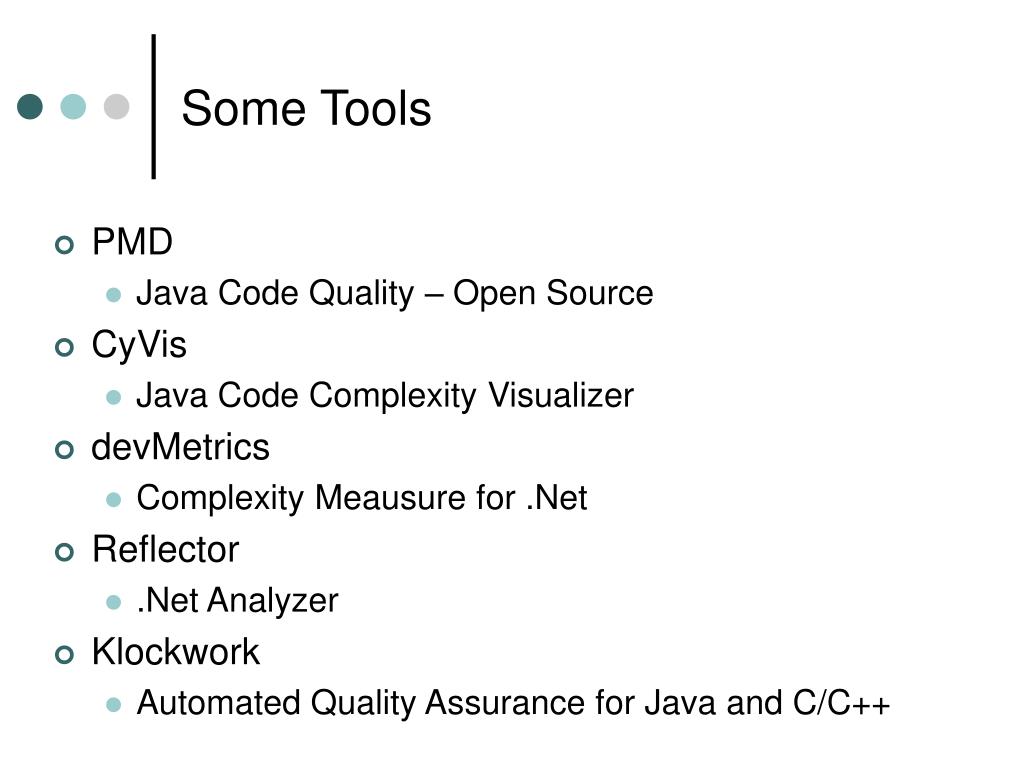Screen dimensions: 1024x768
Task: Click the ring bullet beside PMD
Action: click(65, 245)
